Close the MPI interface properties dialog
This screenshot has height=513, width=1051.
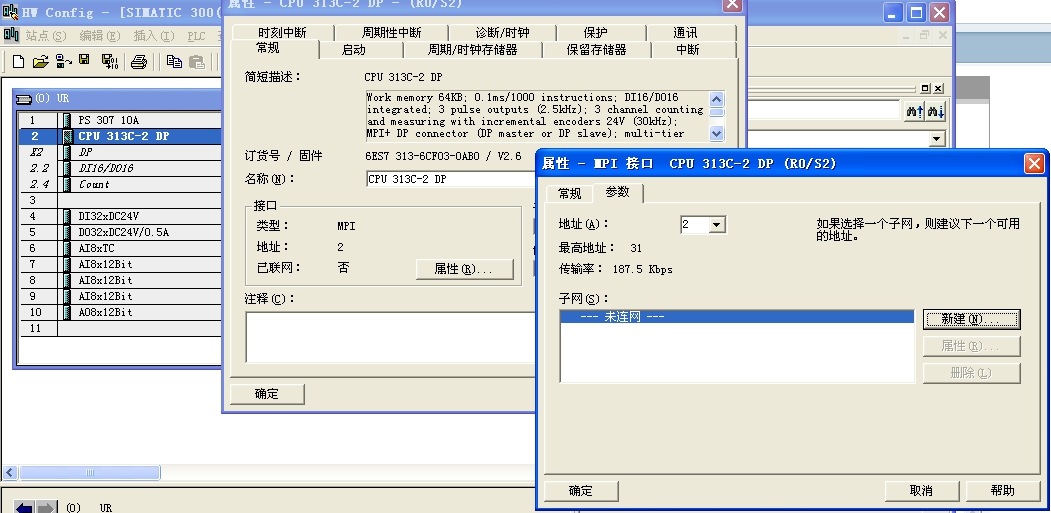1034,163
